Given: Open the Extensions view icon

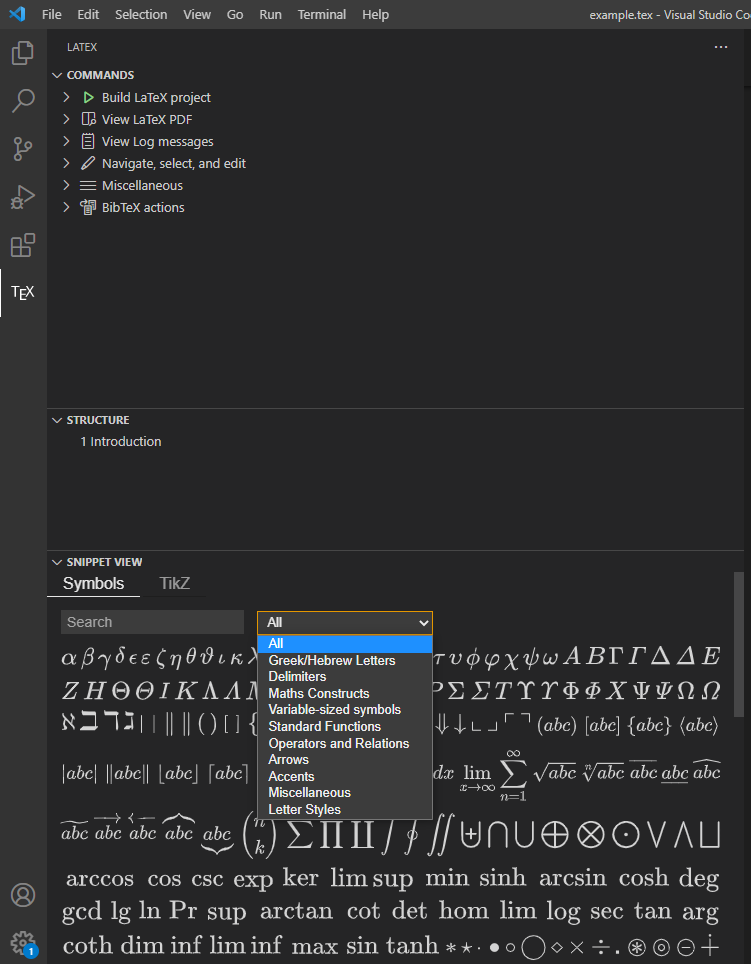Looking at the screenshot, I should click(x=22, y=245).
